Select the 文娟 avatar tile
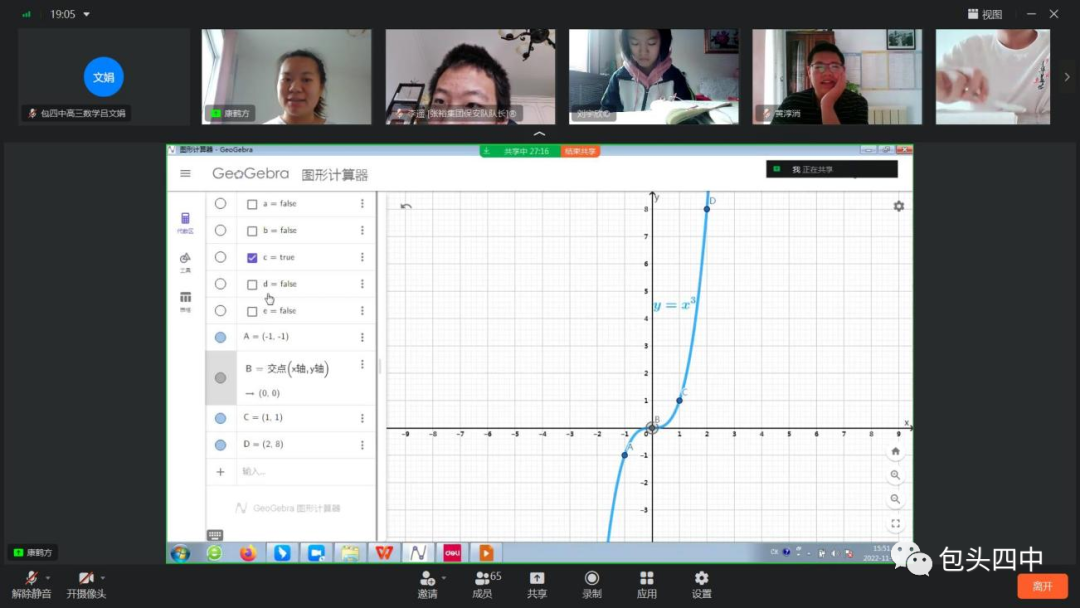 pyautogui.click(x=103, y=76)
